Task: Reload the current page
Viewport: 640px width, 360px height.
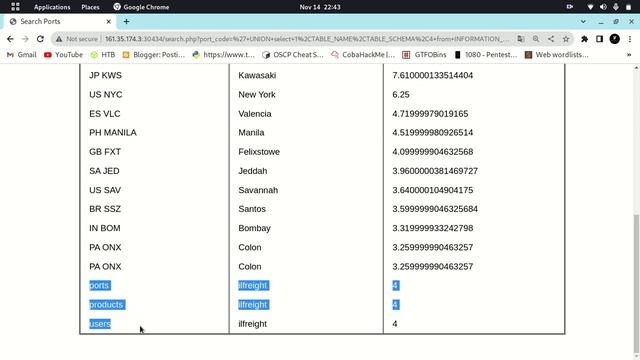Action: (x=40, y=39)
